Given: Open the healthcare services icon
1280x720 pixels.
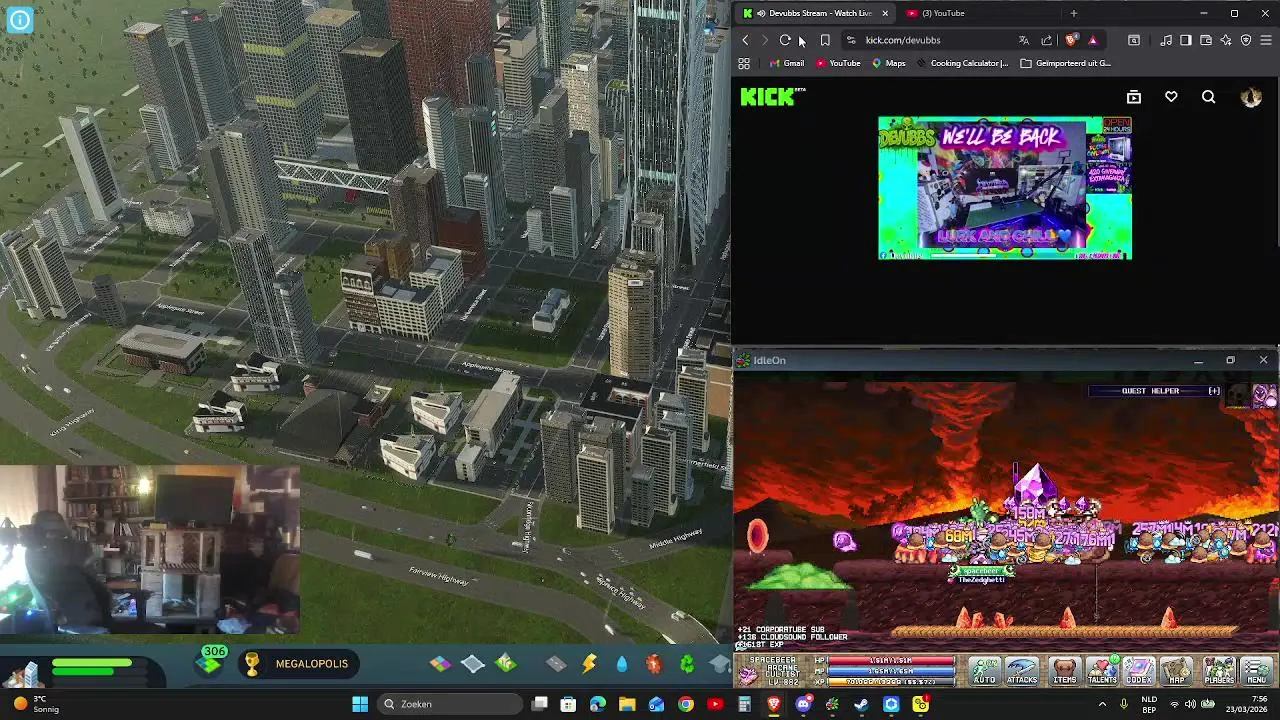Looking at the screenshot, I should 654,664.
